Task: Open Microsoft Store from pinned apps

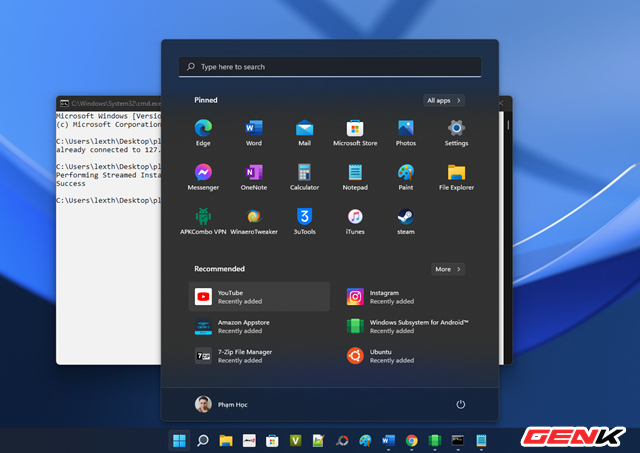Action: coord(355,133)
